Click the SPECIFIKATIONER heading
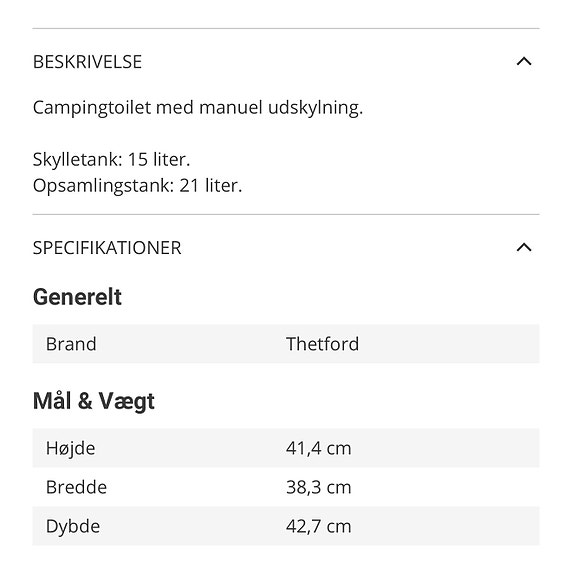The width and height of the screenshot is (572, 575). pos(107,248)
